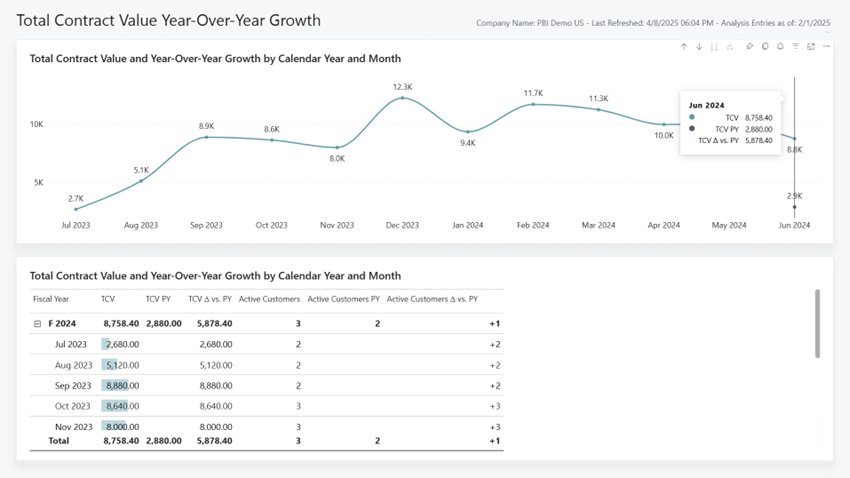The image size is (850, 478).
Task: Select the Nov 2023 8.0K data point
Action: (x=337, y=147)
